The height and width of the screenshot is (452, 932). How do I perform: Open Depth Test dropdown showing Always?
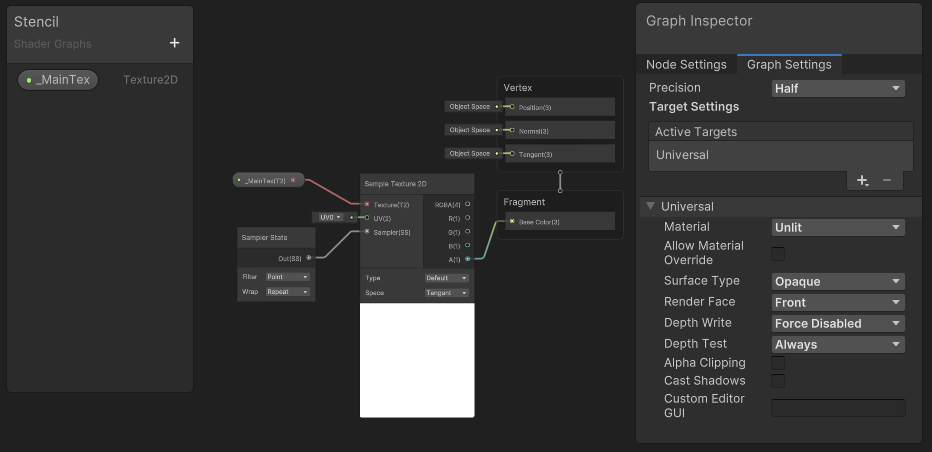tap(838, 344)
